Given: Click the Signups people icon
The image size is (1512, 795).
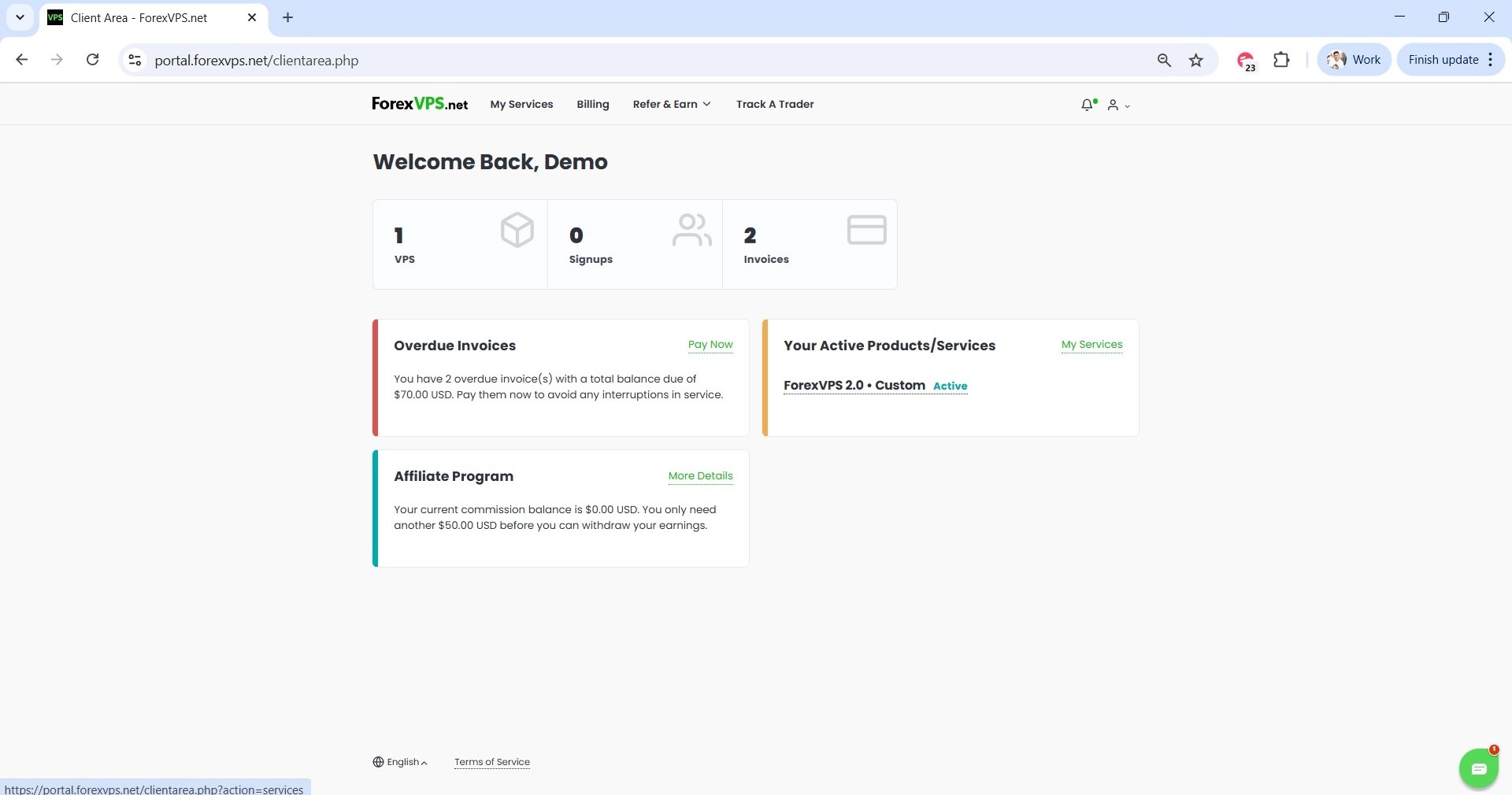Looking at the screenshot, I should click(692, 230).
